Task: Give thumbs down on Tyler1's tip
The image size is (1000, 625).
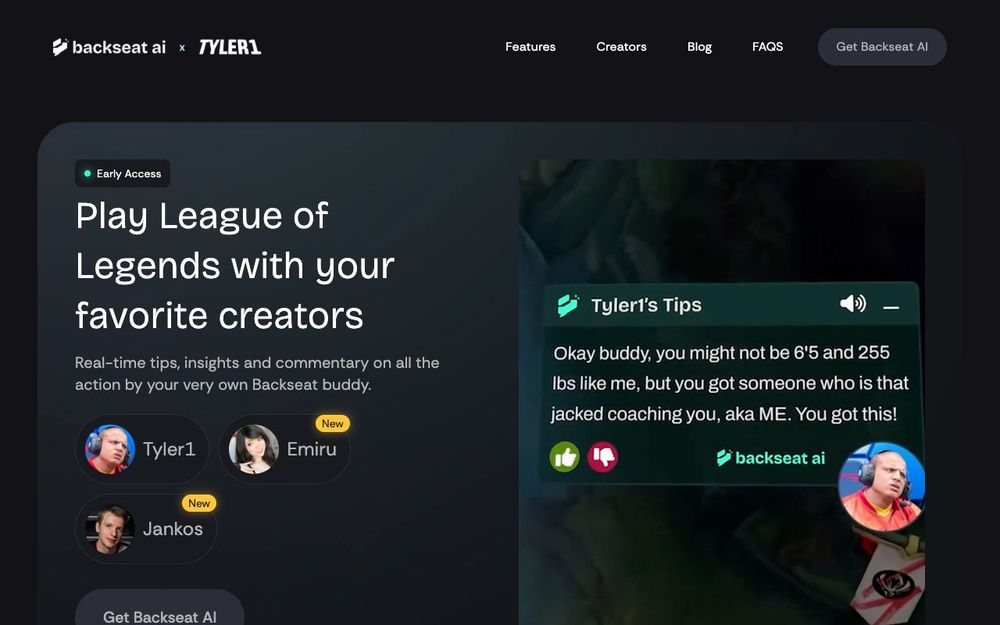Action: [x=603, y=457]
